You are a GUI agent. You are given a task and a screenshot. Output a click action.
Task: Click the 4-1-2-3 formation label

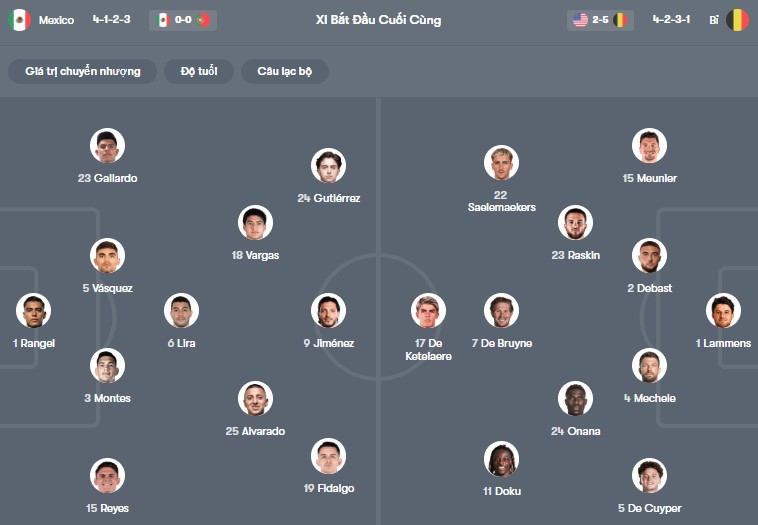pos(111,20)
